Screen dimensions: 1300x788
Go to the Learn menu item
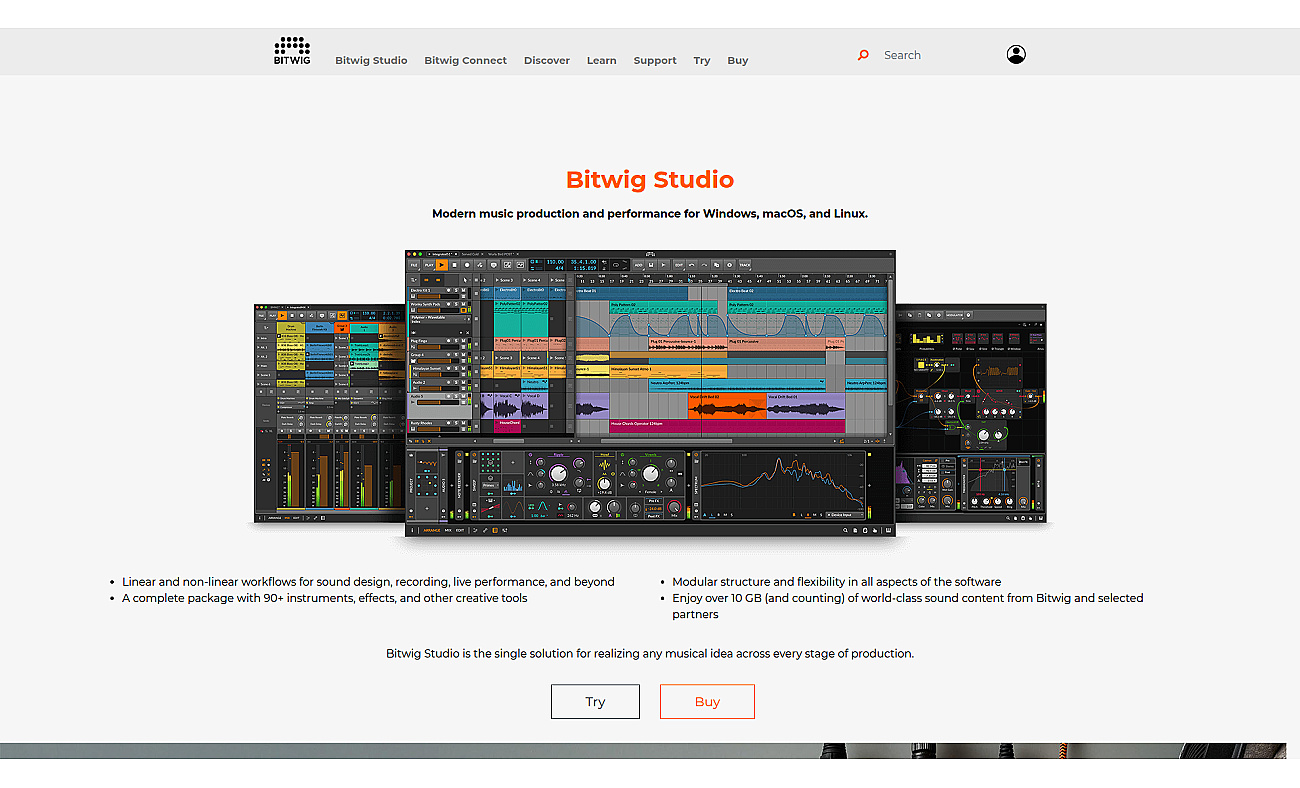pyautogui.click(x=601, y=60)
